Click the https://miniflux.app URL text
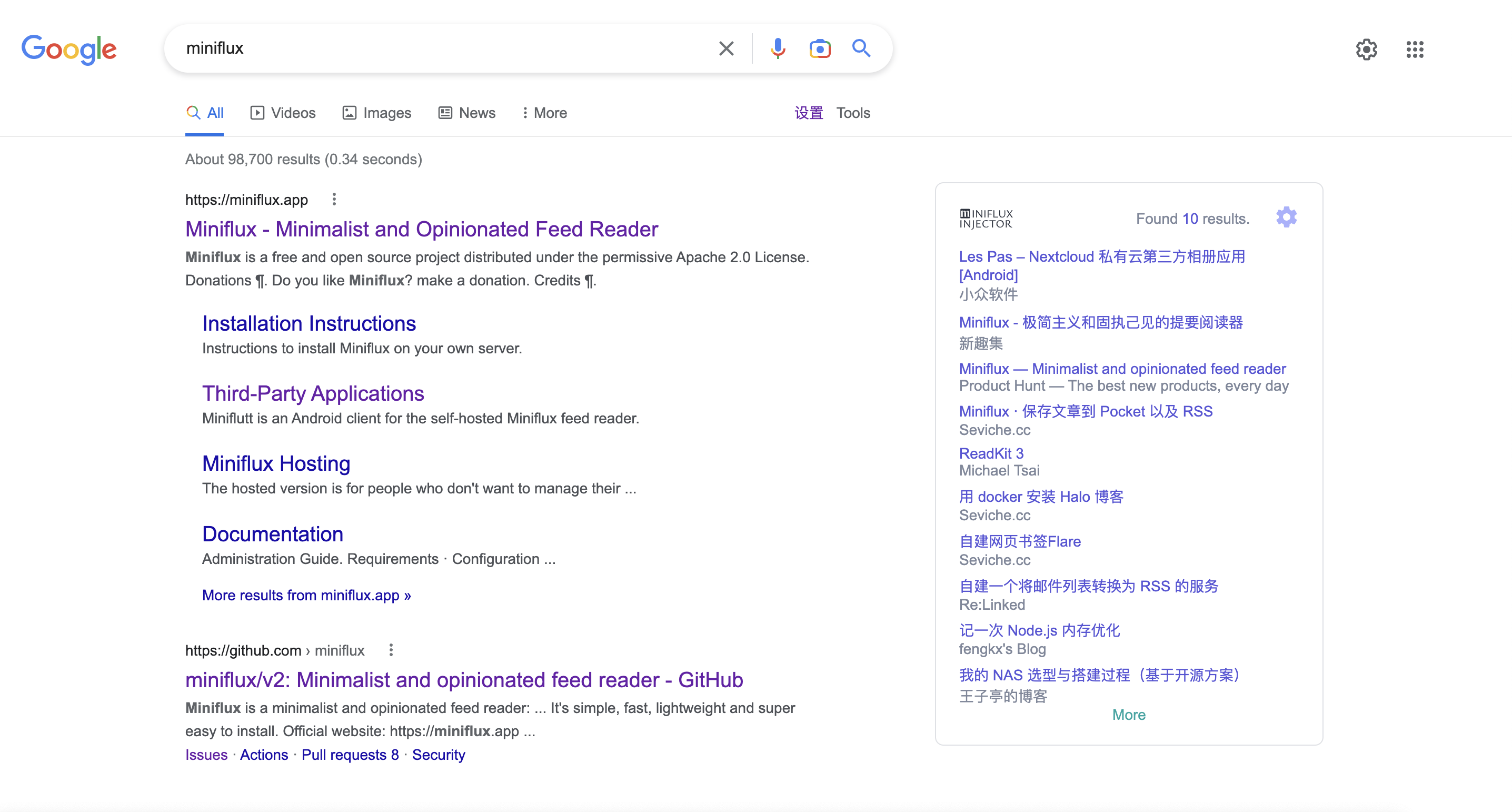The image size is (1512, 812). coord(246,200)
